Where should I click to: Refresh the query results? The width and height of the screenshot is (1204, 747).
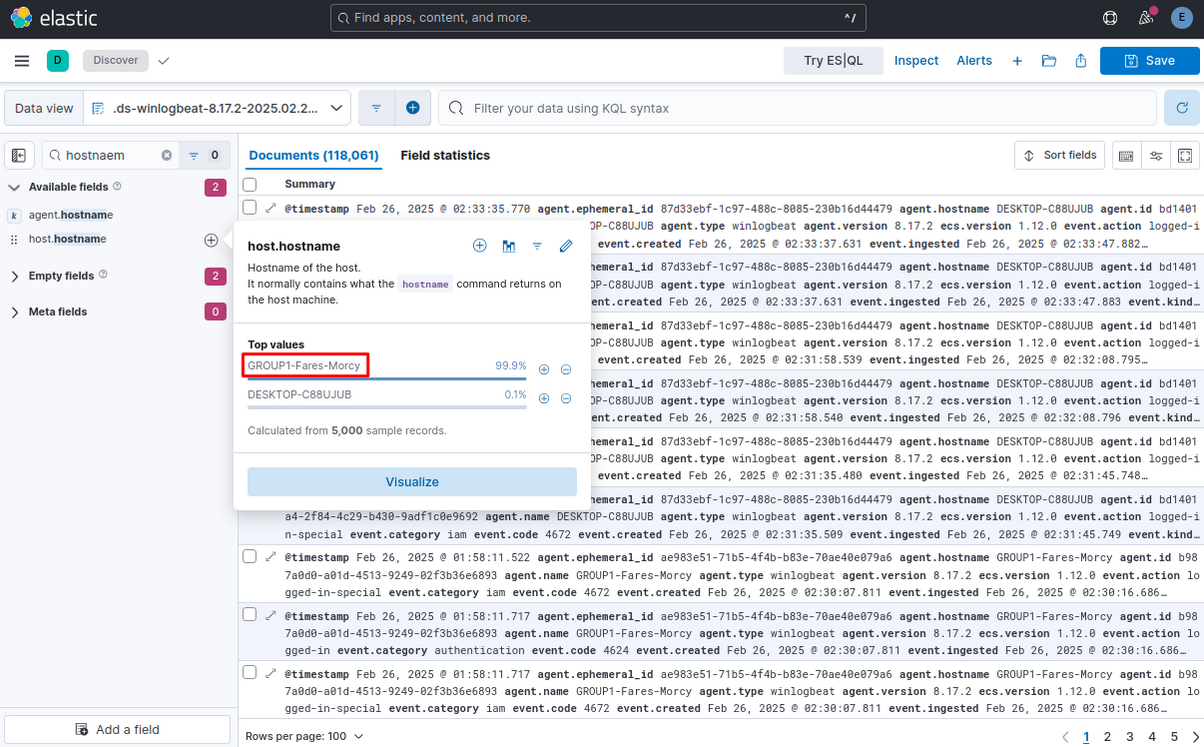1181,108
